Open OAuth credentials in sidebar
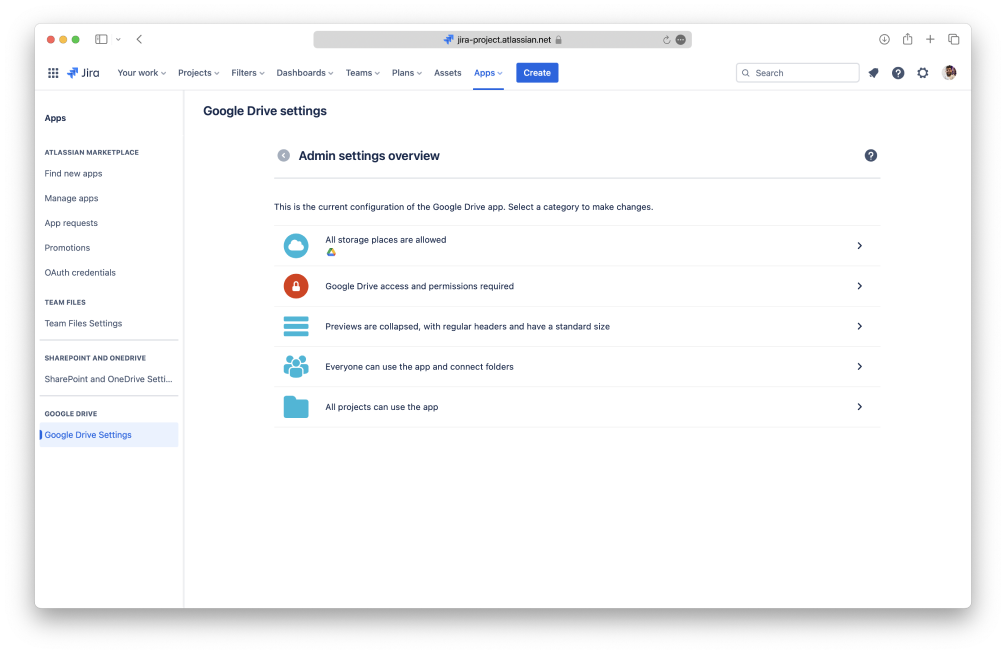This screenshot has height=654, width=1006. pos(80,273)
